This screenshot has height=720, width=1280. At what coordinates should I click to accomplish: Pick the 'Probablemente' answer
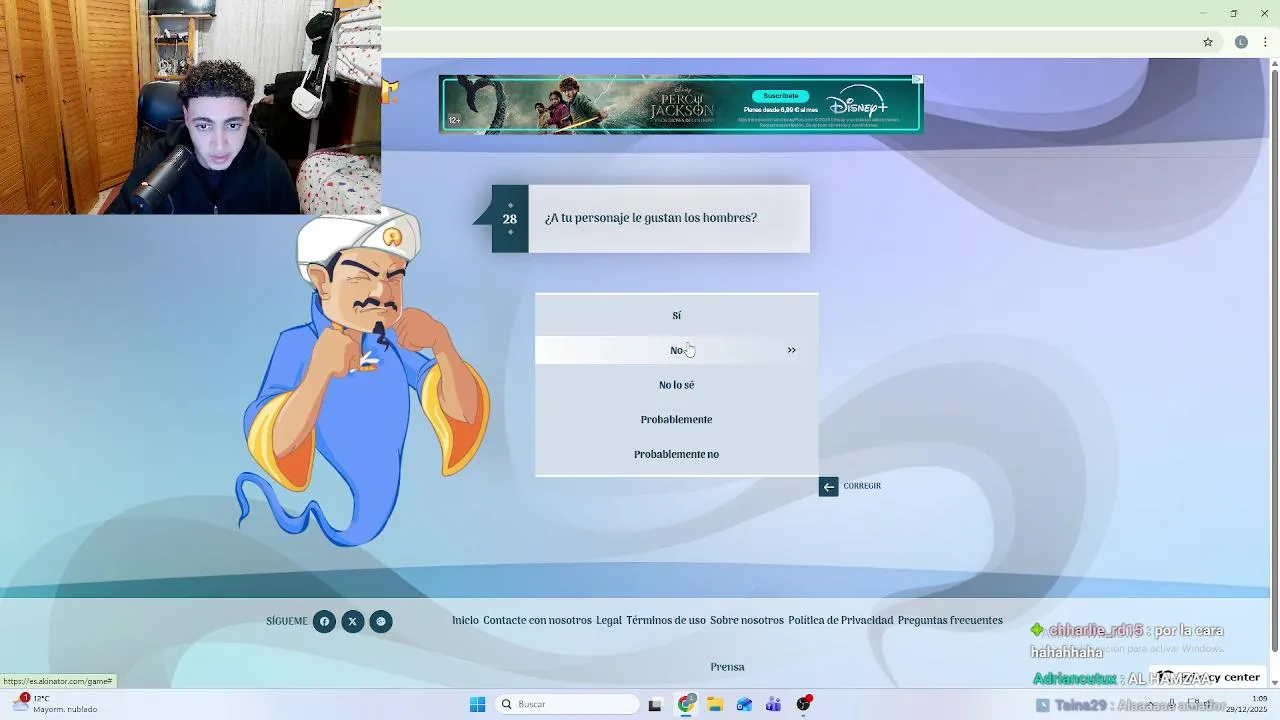coord(676,419)
